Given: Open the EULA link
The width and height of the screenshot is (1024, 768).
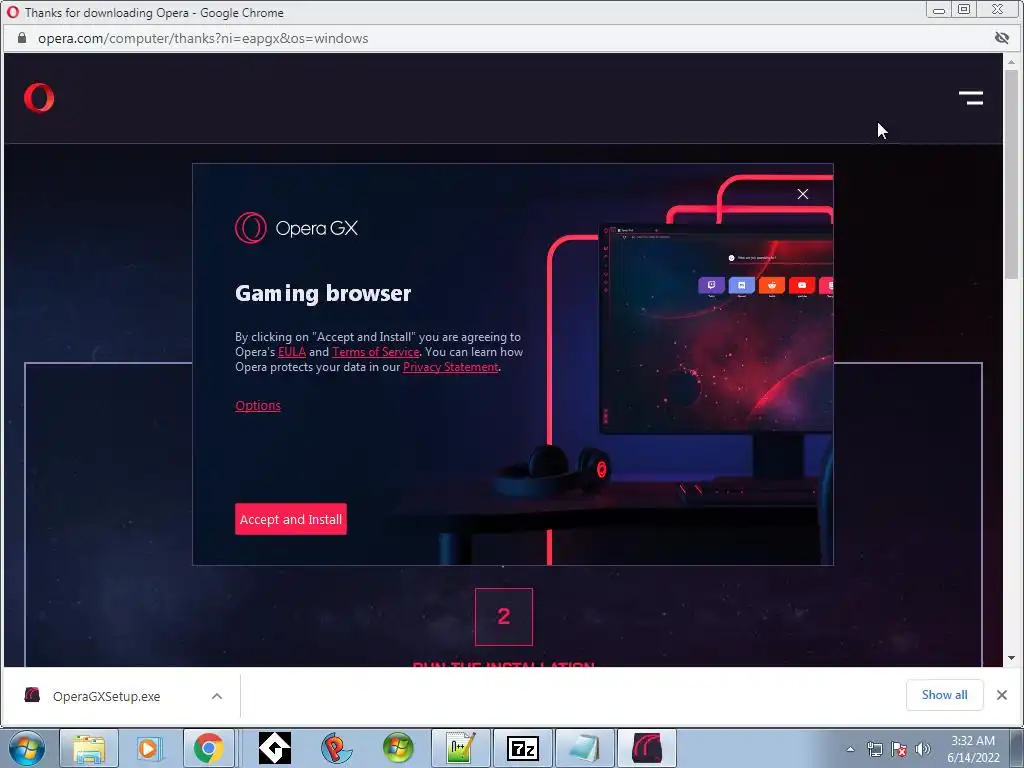Looking at the screenshot, I should (292, 352).
